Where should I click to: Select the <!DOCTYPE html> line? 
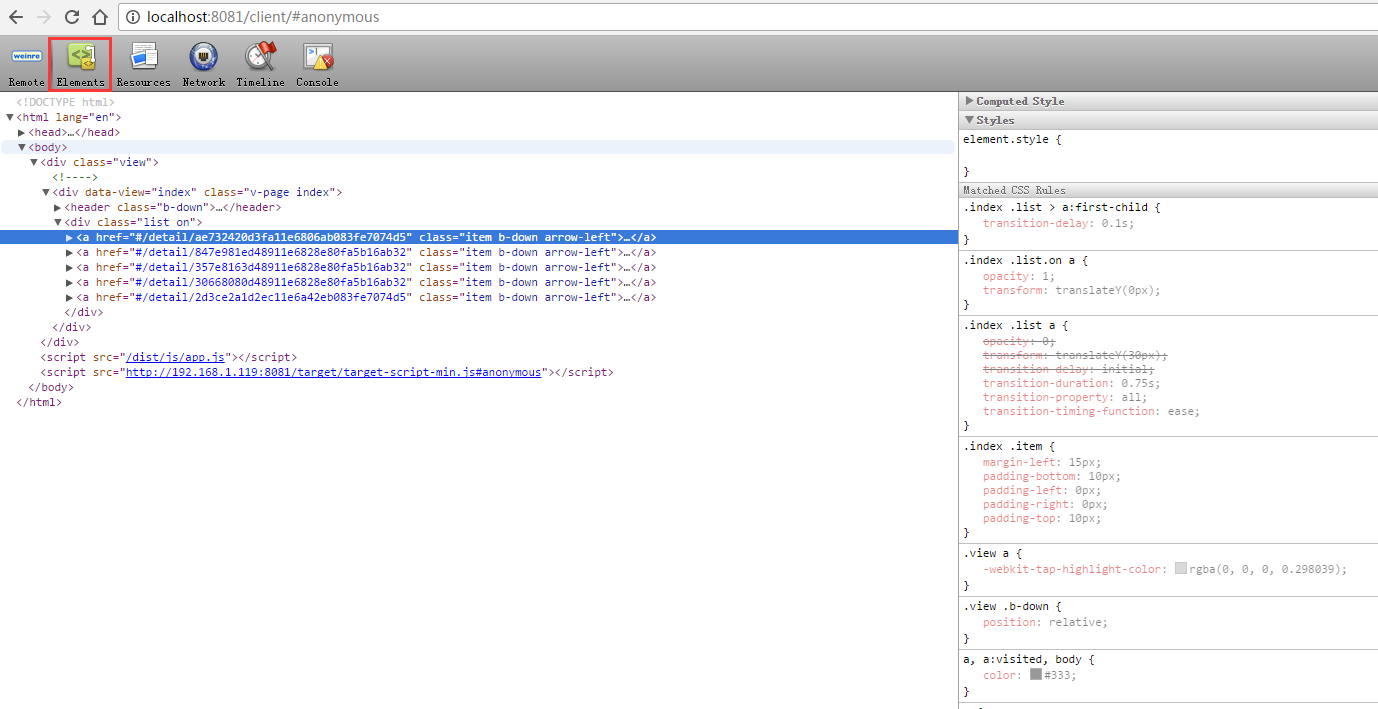(66, 102)
